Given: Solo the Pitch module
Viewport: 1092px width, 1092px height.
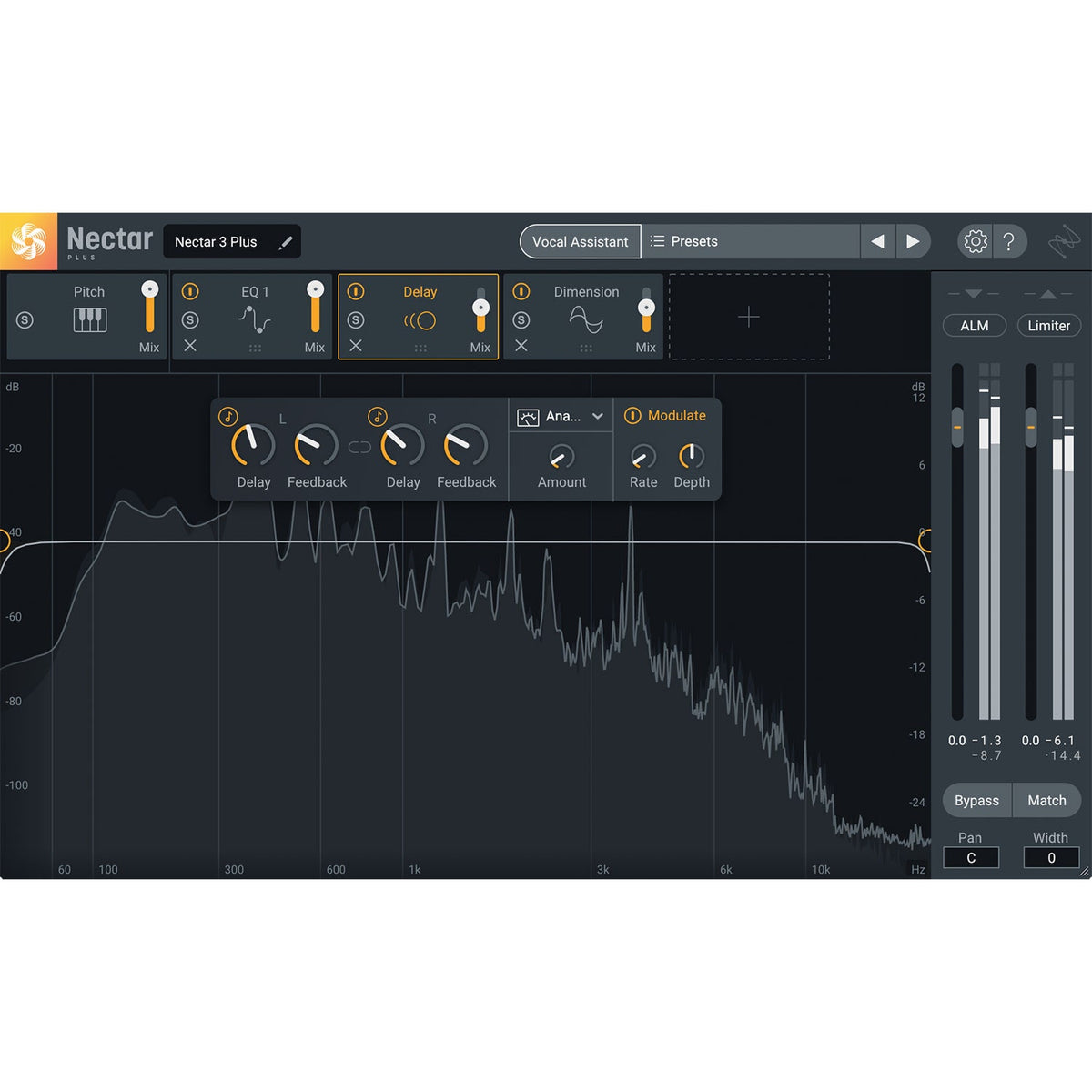Looking at the screenshot, I should click(25, 320).
